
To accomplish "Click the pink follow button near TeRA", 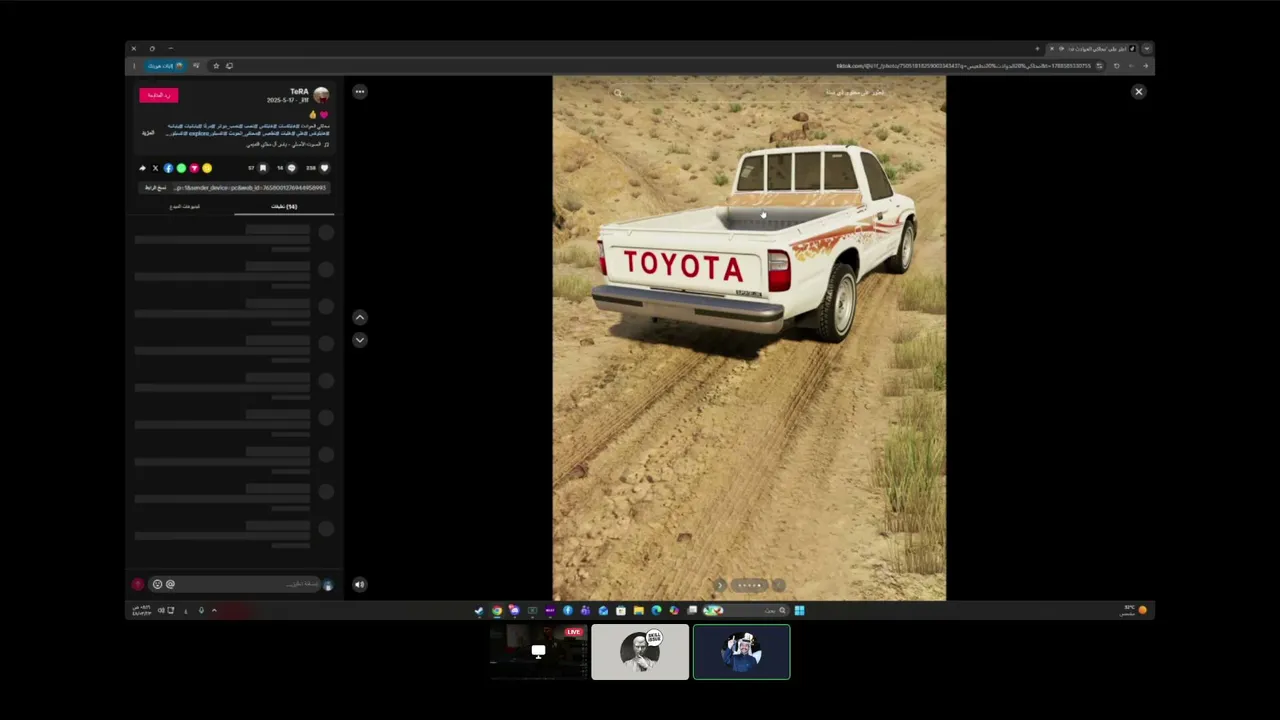I will (158, 95).
